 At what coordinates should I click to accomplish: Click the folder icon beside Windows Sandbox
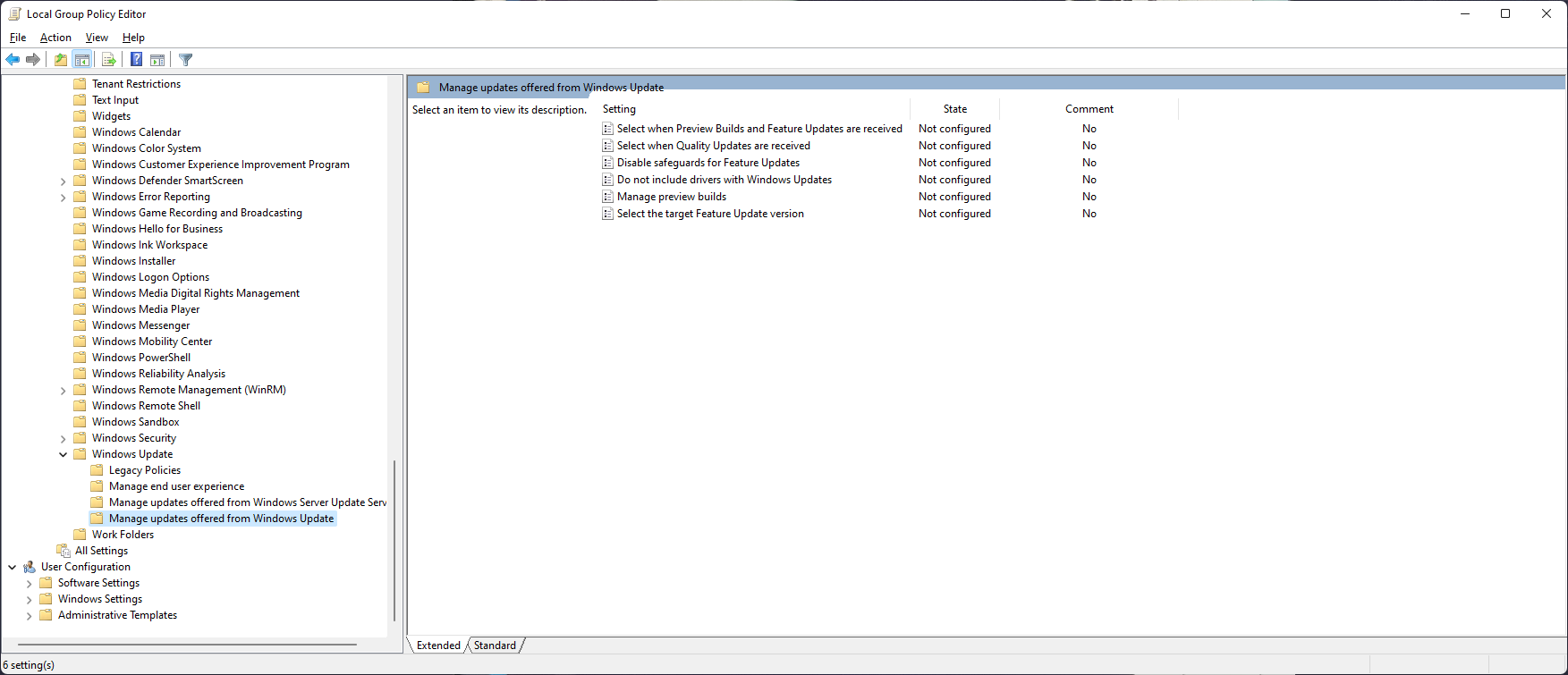[x=80, y=422]
